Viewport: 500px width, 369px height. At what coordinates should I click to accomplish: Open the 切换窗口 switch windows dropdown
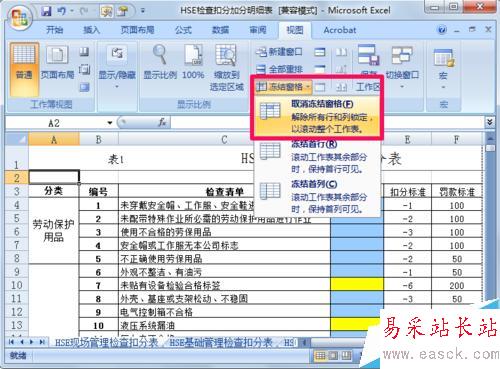click(x=402, y=68)
